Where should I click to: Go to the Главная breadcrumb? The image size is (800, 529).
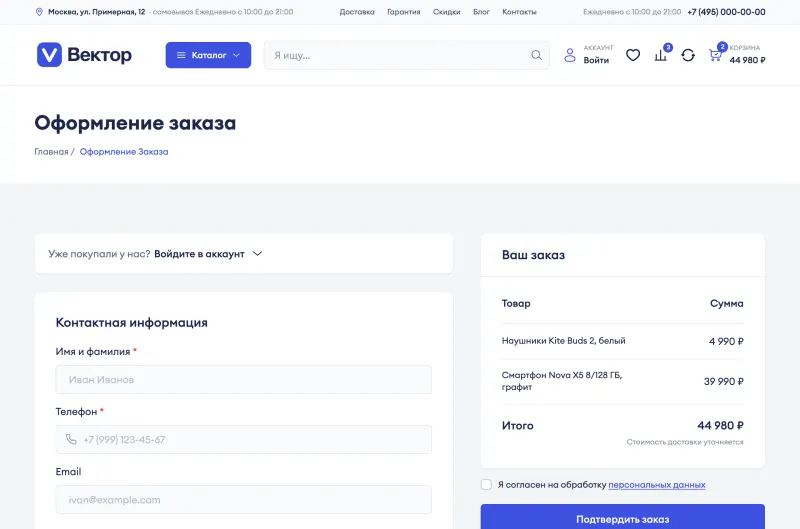52,152
